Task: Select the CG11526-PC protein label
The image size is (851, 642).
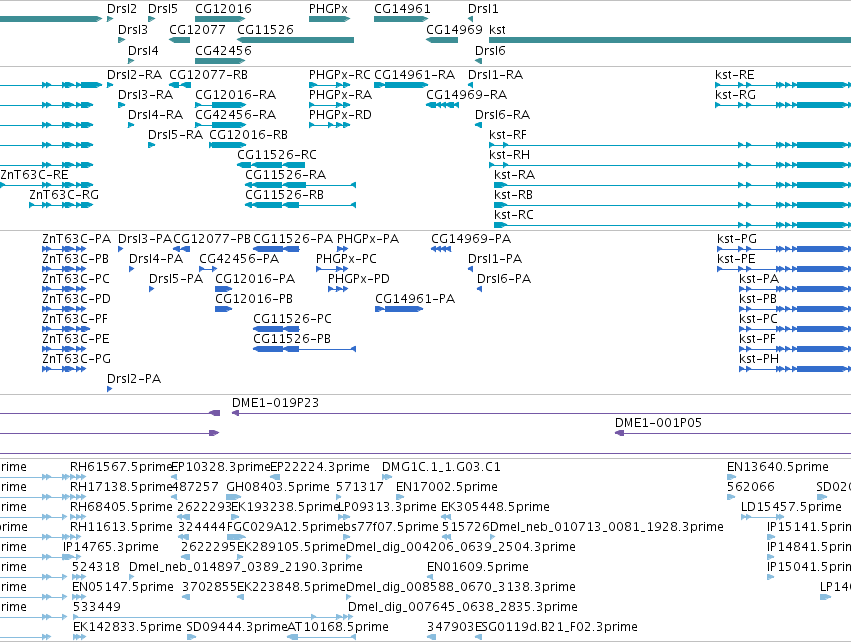Action: tap(293, 319)
